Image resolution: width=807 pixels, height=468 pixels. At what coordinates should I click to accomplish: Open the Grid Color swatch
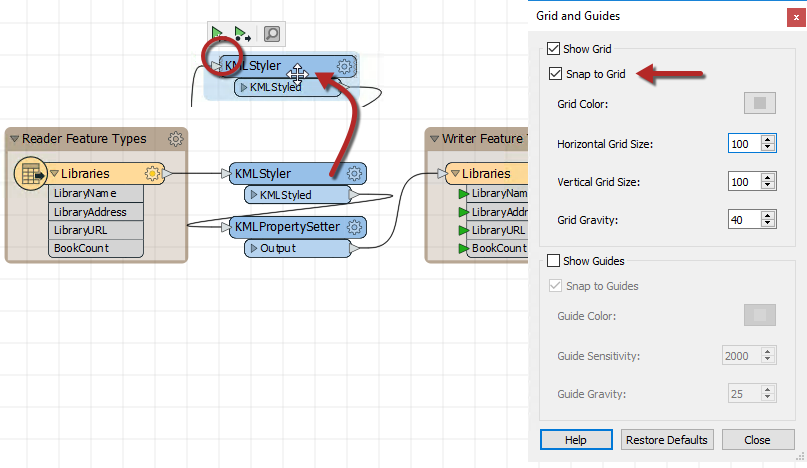(759, 103)
